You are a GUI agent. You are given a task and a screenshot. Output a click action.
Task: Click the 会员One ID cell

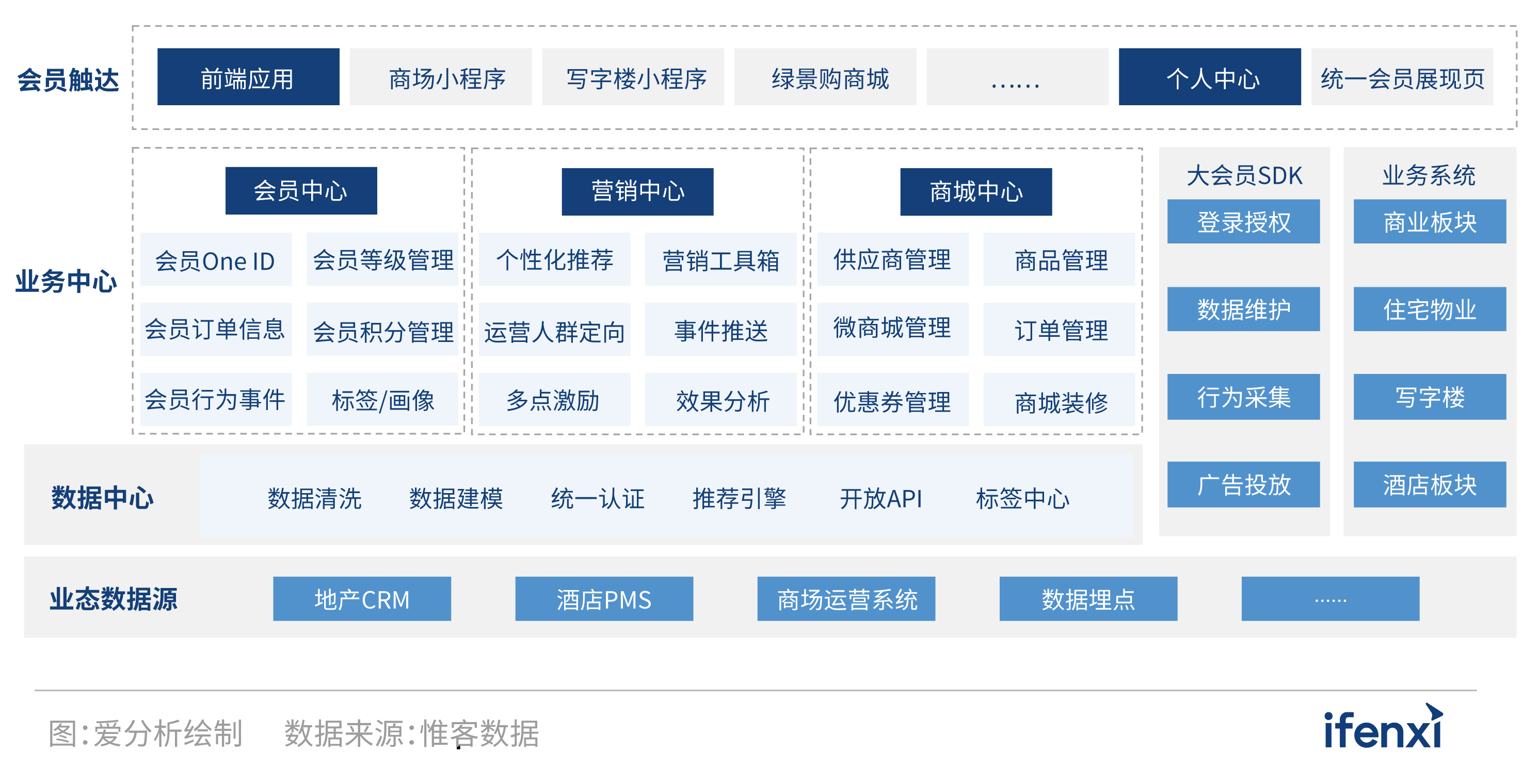[x=216, y=260]
